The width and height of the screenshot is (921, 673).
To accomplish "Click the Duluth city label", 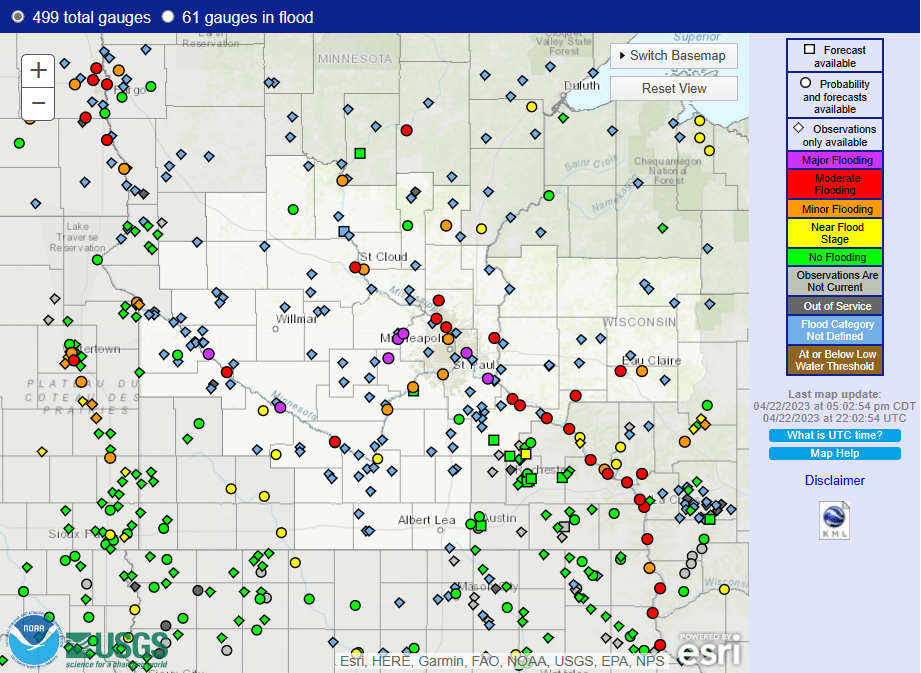I will click(581, 86).
